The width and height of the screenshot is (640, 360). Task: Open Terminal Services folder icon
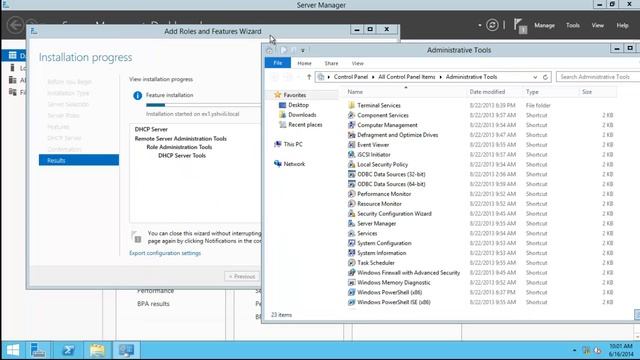[351, 105]
